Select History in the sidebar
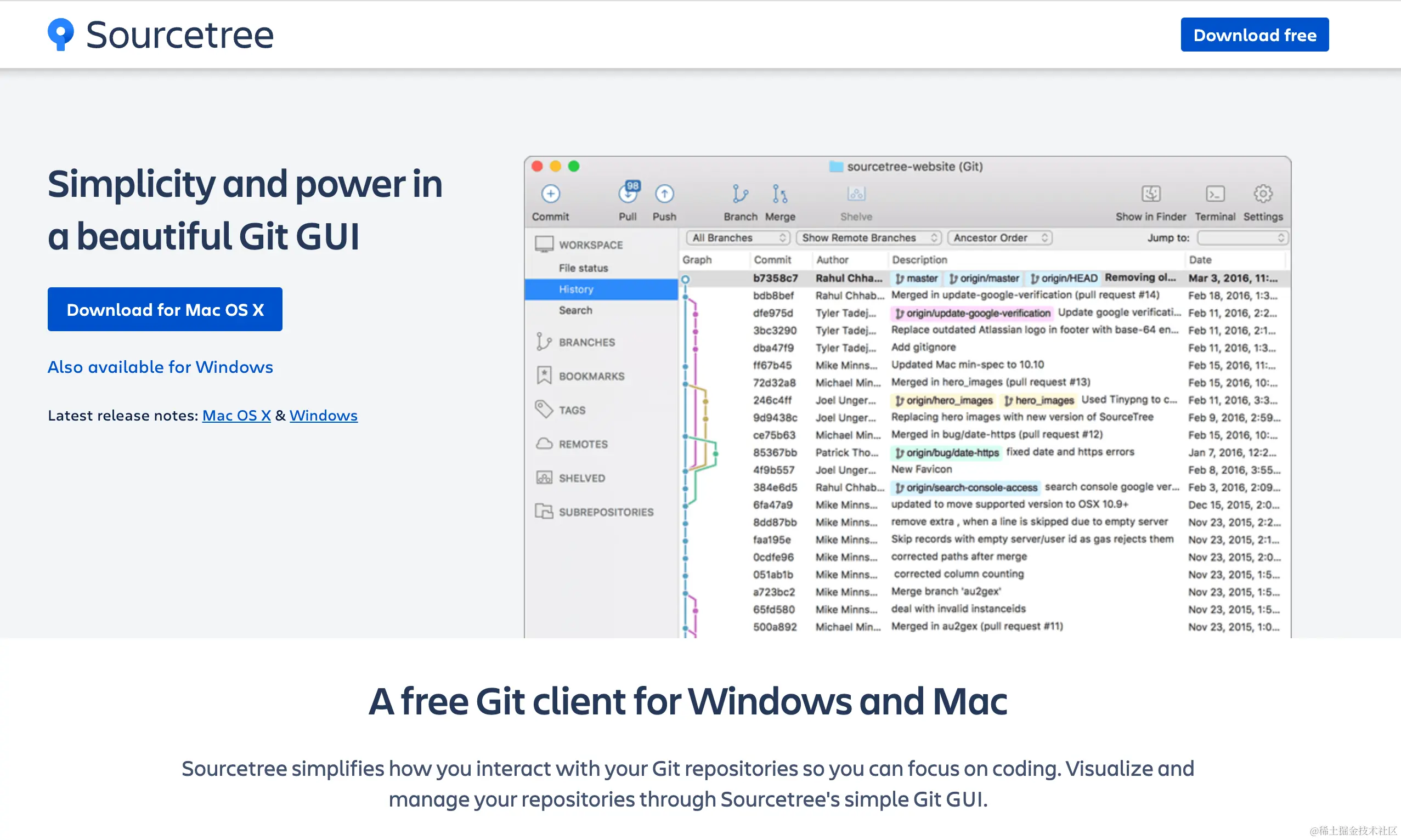This screenshot has height=840, width=1401. click(x=576, y=290)
